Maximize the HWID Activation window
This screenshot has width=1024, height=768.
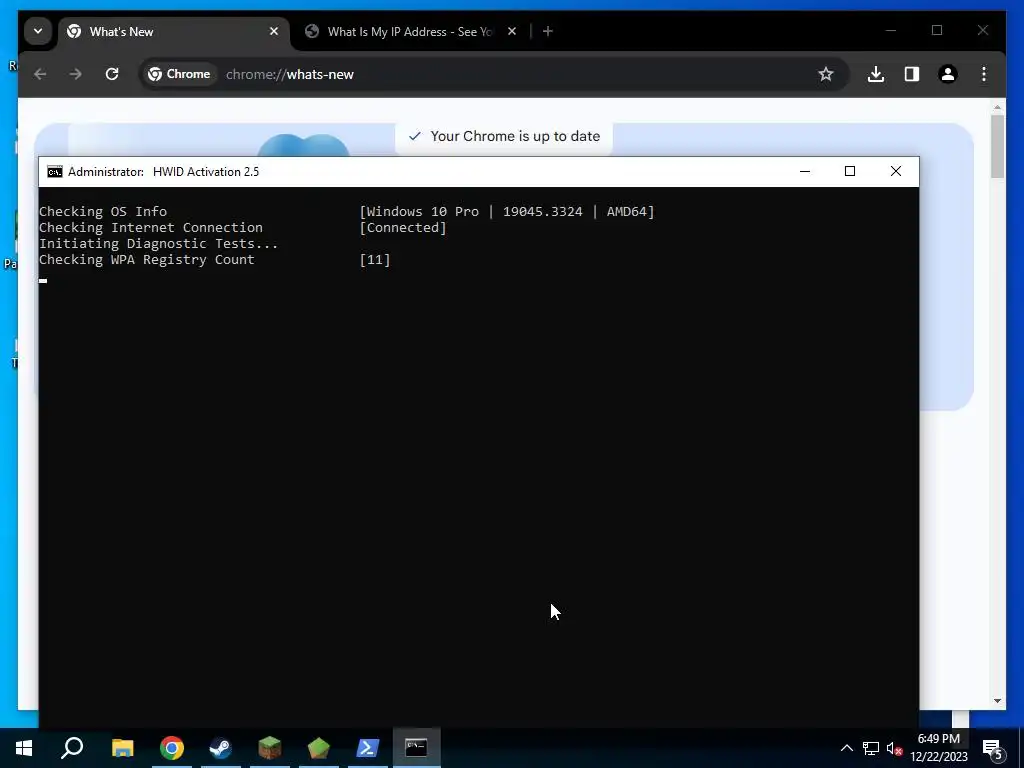coord(850,171)
